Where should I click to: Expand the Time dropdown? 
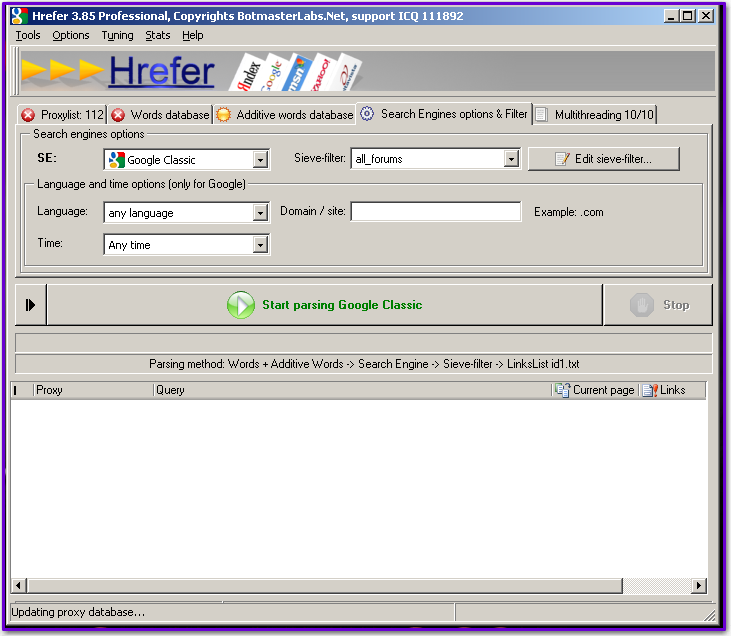pos(260,245)
